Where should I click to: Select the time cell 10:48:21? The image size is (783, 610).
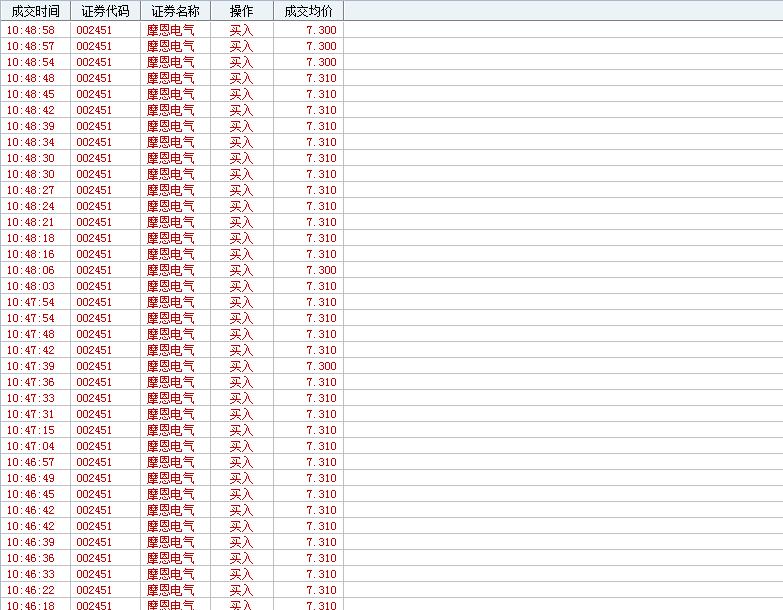tap(30, 222)
